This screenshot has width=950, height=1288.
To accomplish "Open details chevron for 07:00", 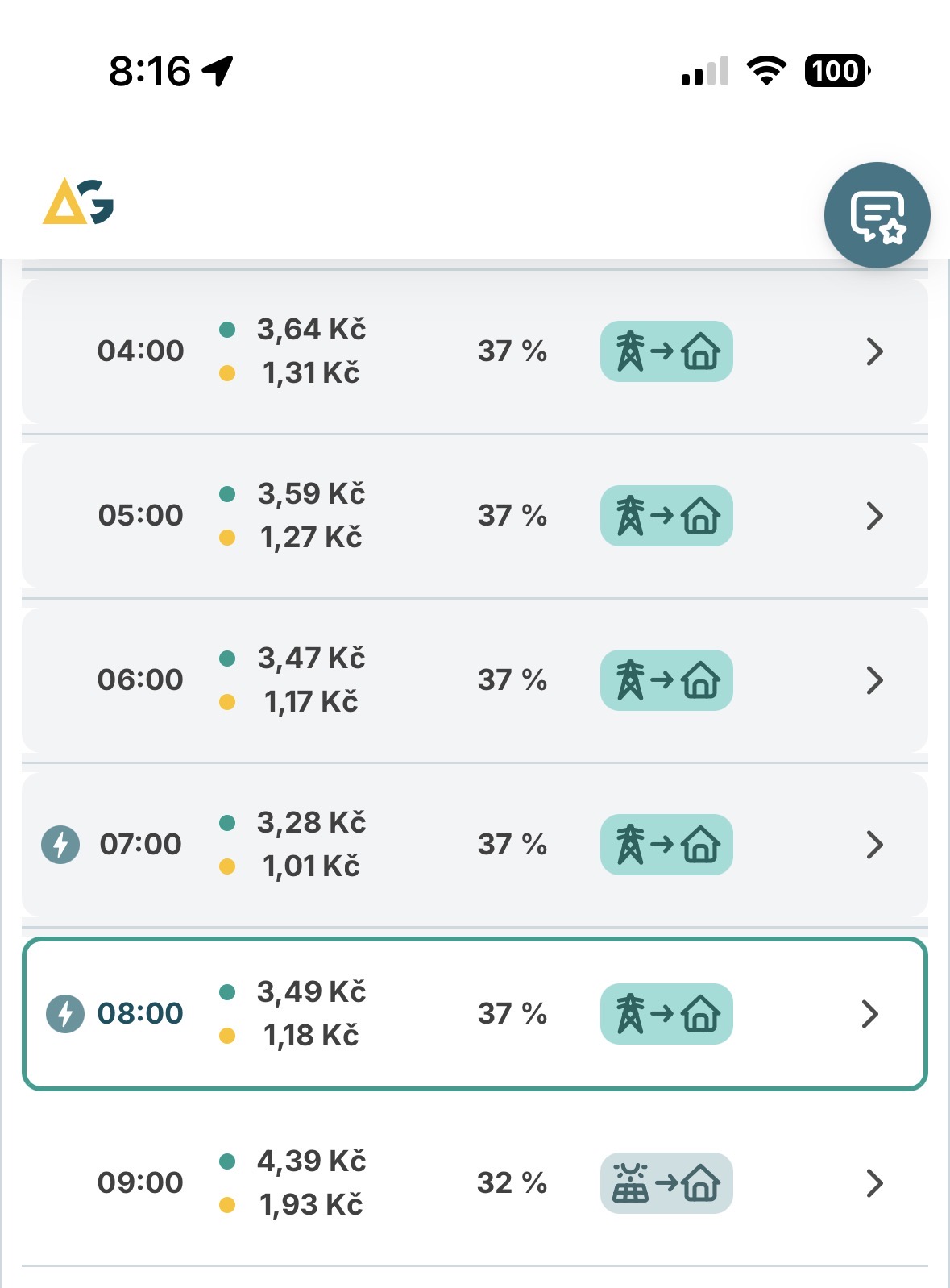I will [x=874, y=845].
